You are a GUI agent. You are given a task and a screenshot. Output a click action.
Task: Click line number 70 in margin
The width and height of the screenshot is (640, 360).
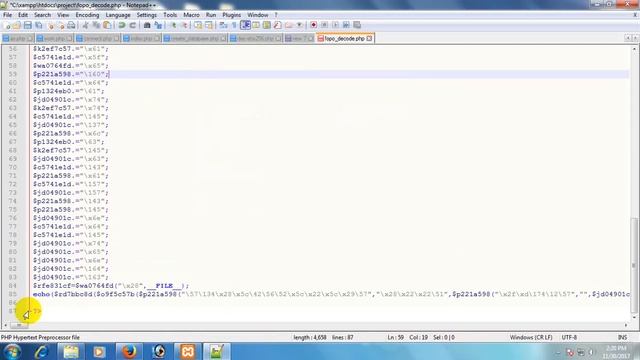click(13, 167)
